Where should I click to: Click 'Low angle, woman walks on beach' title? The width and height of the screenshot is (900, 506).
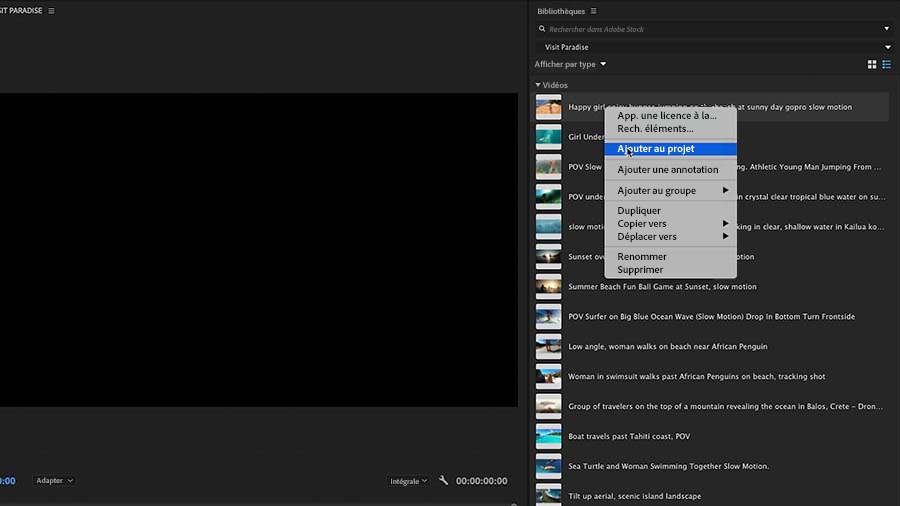(668, 347)
